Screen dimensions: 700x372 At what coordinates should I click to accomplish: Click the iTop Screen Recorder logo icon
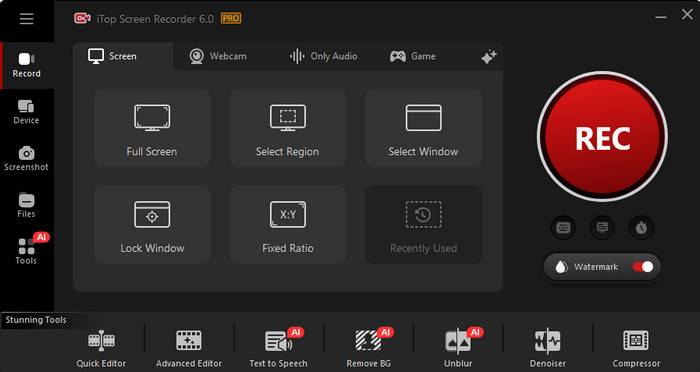82,18
